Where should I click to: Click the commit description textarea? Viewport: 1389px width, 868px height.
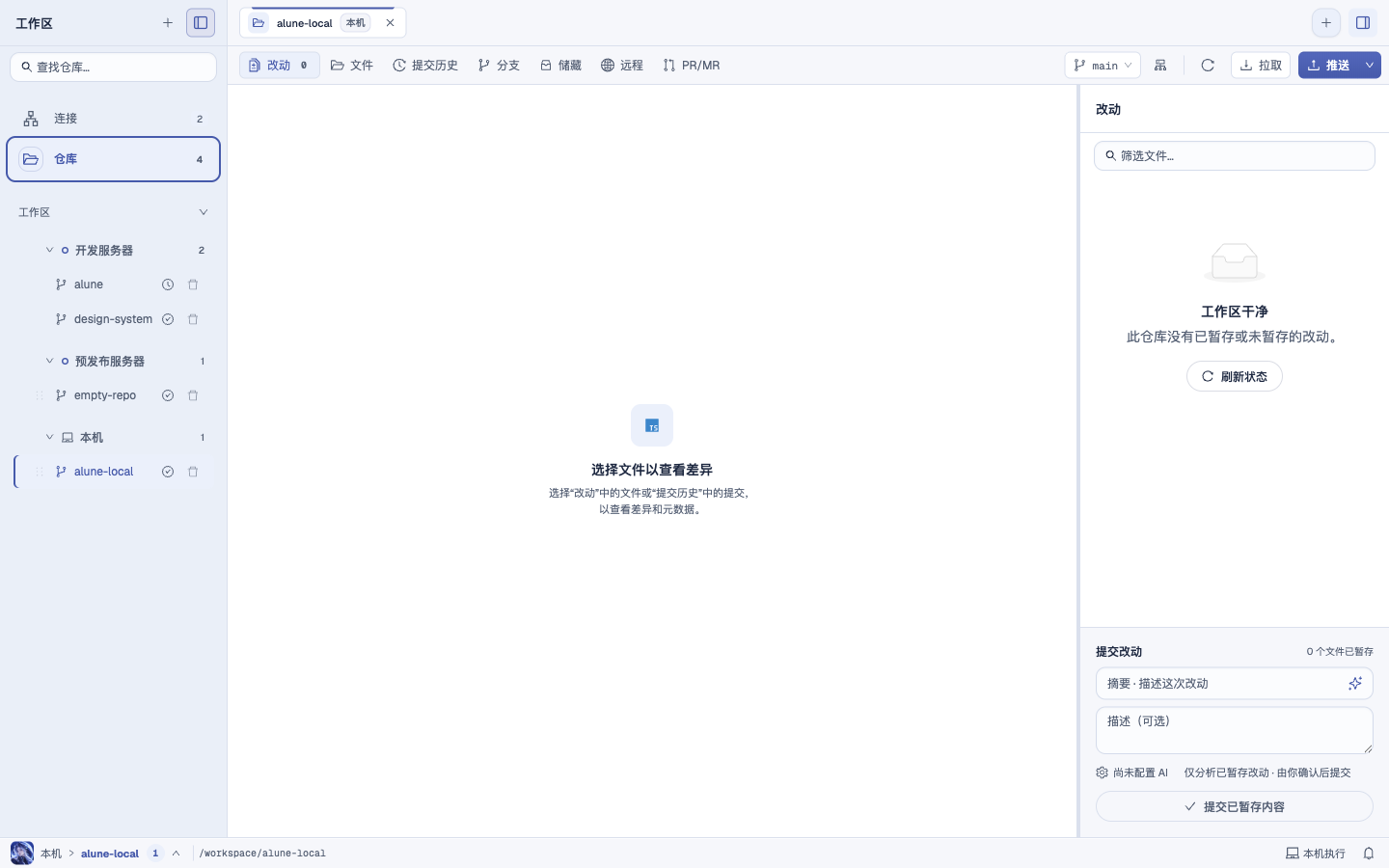[x=1235, y=730]
